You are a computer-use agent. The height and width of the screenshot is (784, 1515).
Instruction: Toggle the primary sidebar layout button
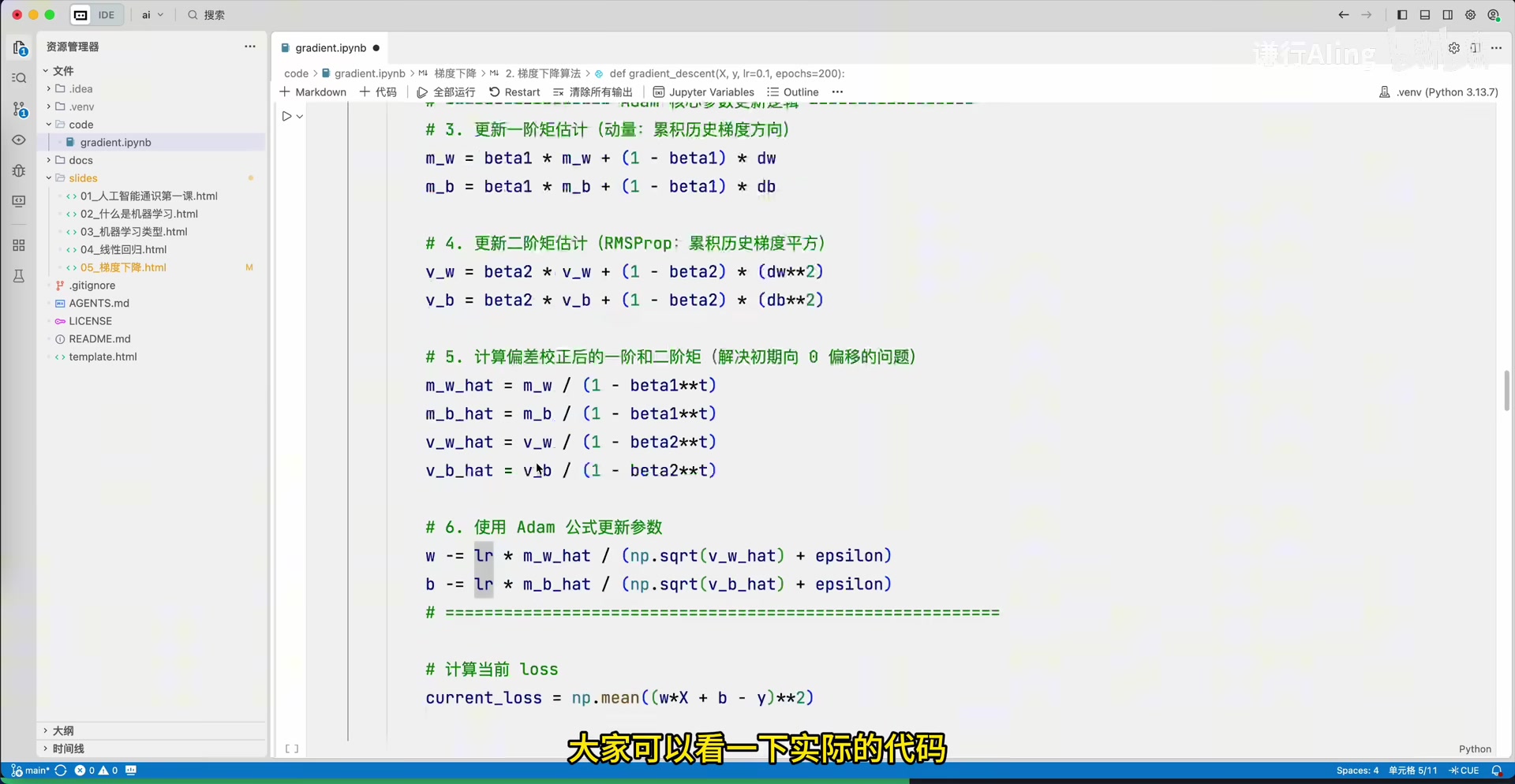click(x=1402, y=15)
